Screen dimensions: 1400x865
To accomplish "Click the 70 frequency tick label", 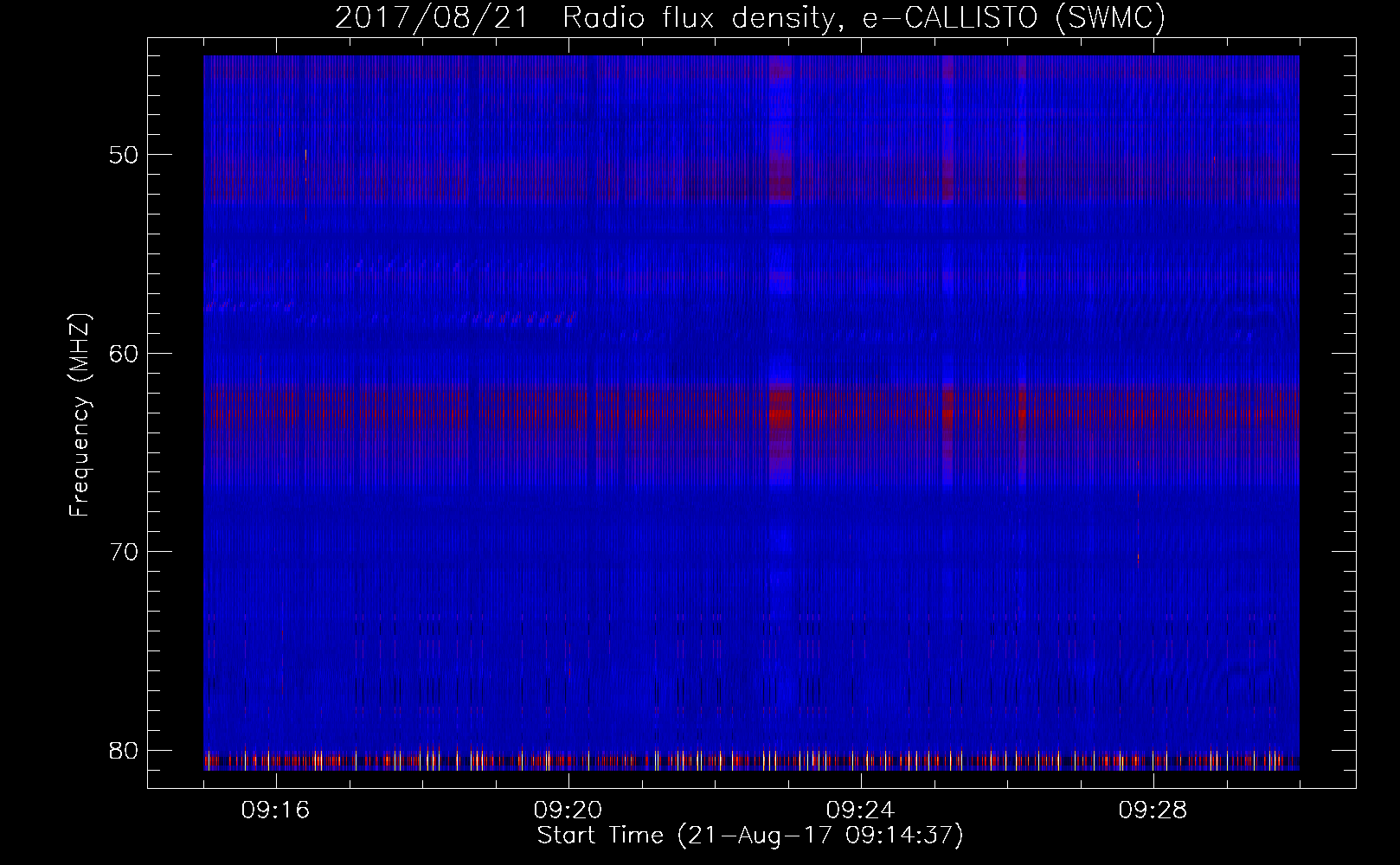I will (125, 552).
